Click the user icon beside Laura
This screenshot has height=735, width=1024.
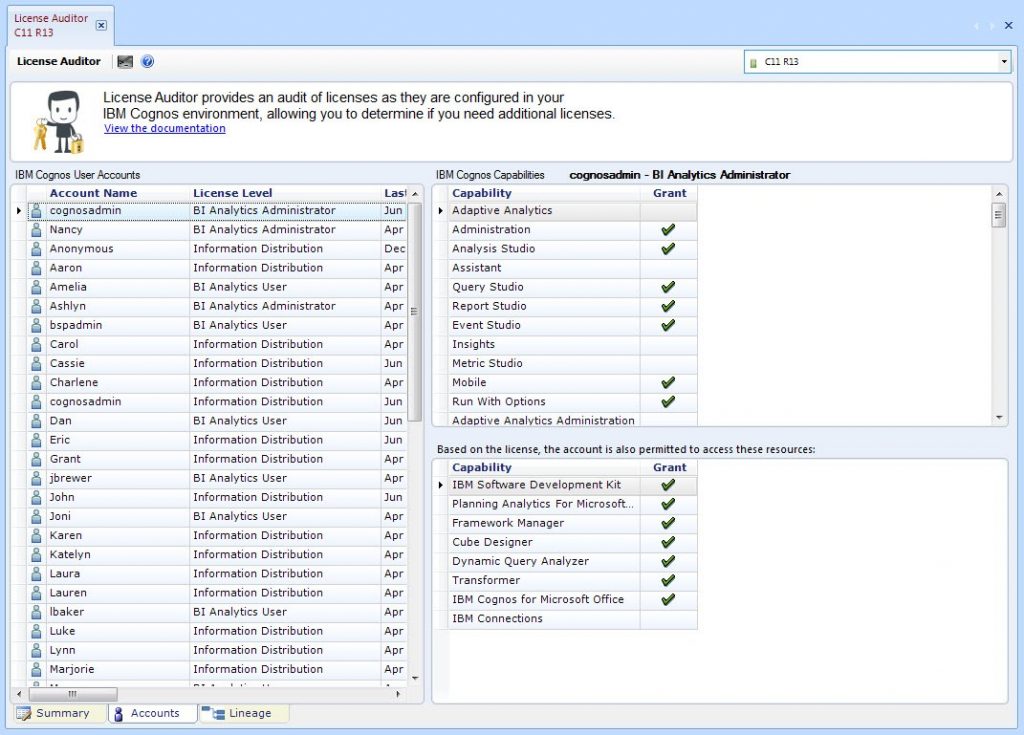pyautogui.click(x=37, y=574)
